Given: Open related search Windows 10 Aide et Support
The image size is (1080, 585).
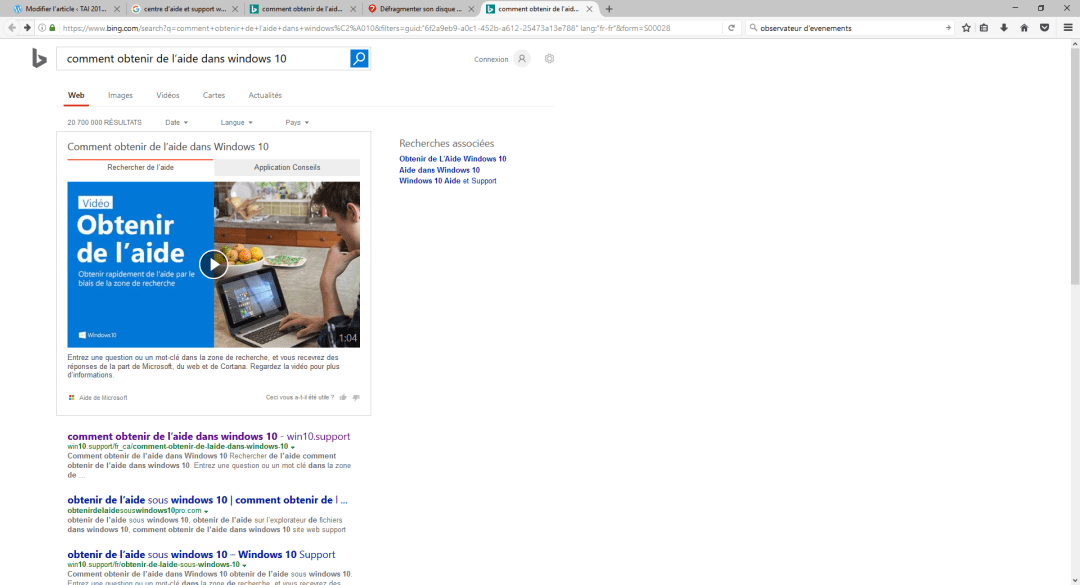Looking at the screenshot, I should [447, 181].
